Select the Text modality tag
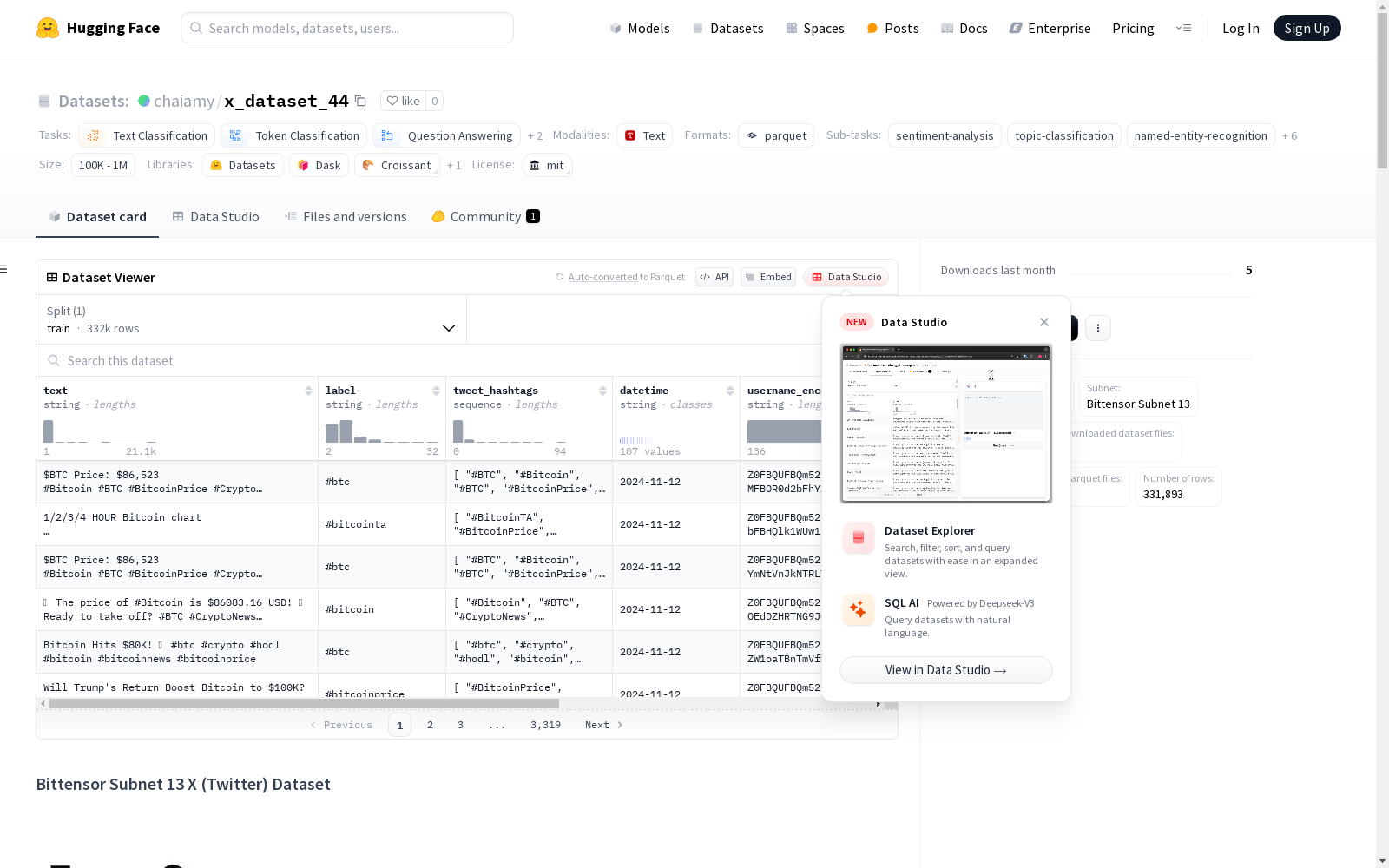 [644, 135]
